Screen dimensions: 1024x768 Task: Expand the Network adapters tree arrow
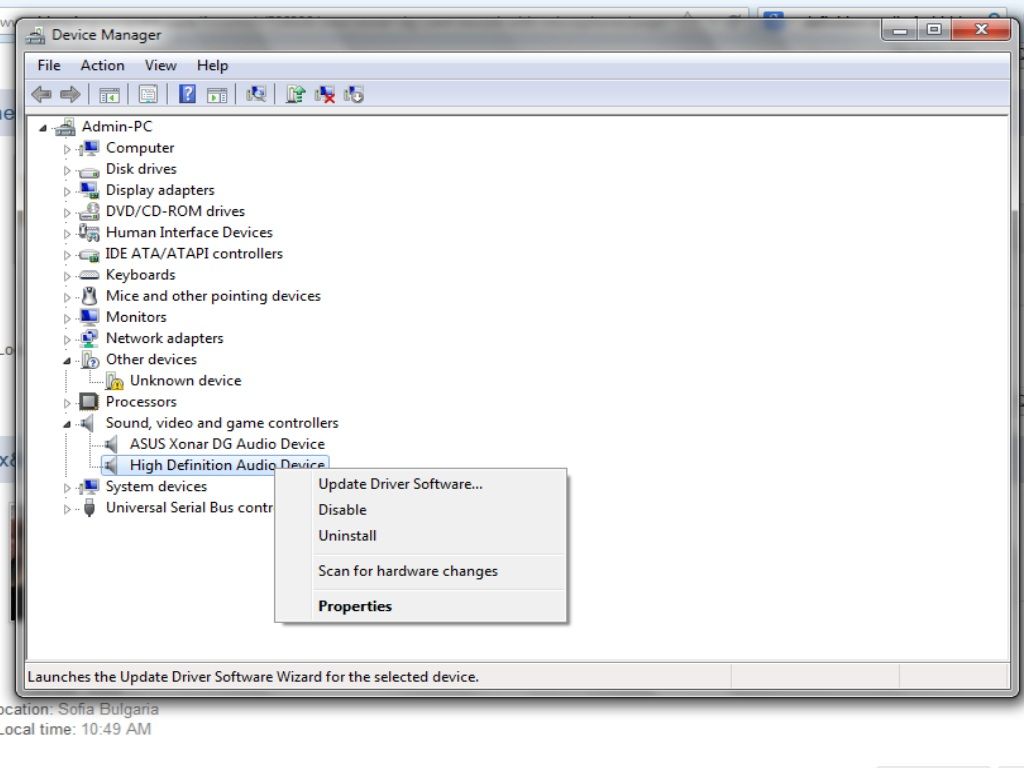click(x=68, y=339)
